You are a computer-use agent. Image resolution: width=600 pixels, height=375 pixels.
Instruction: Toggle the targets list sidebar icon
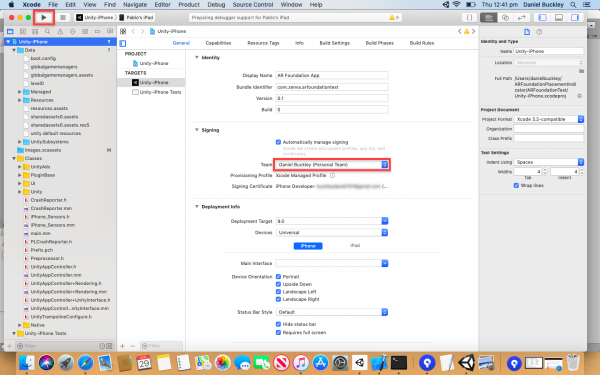123,43
